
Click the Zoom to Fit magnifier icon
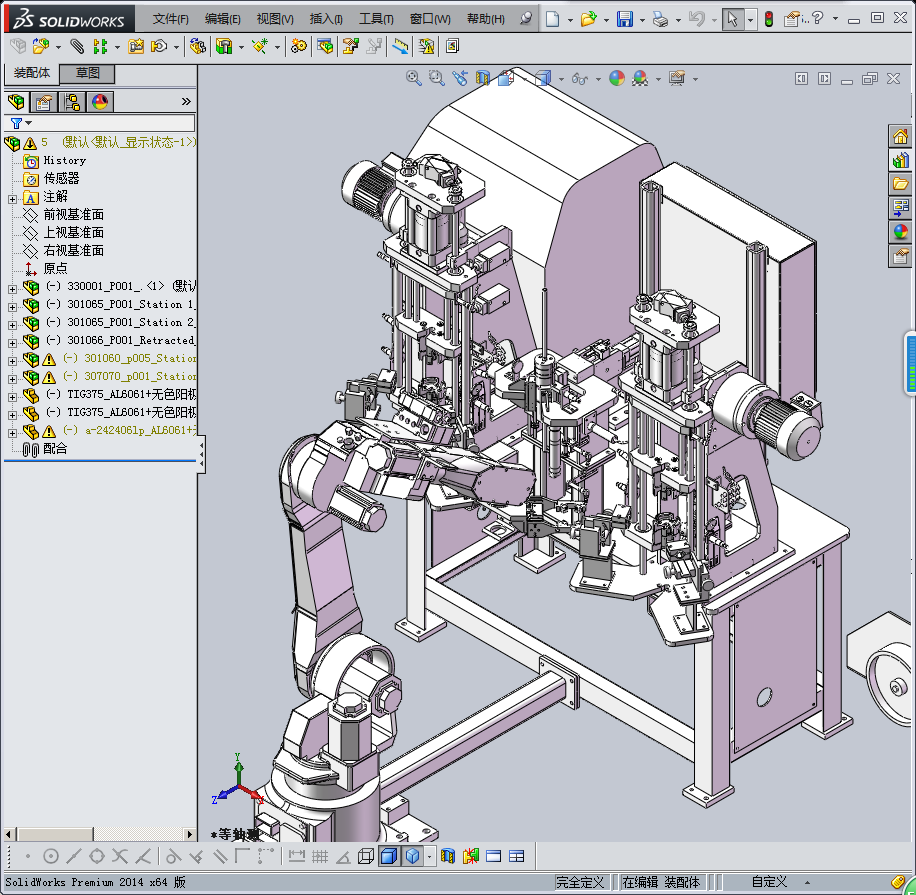[x=413, y=78]
